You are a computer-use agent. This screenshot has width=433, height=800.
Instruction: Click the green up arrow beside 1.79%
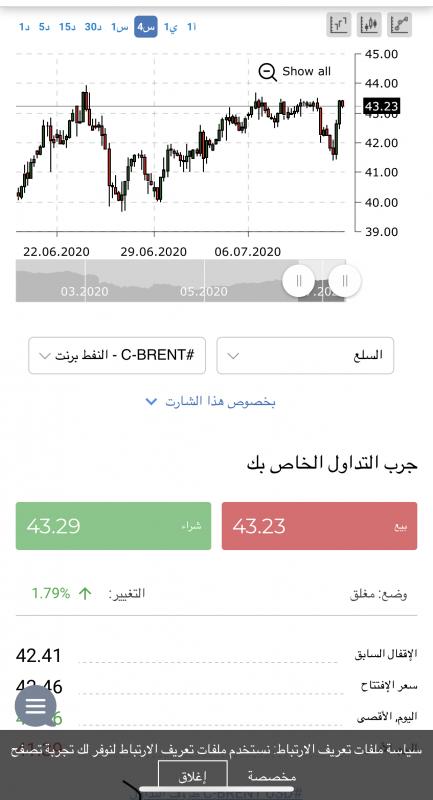[x=85, y=593]
